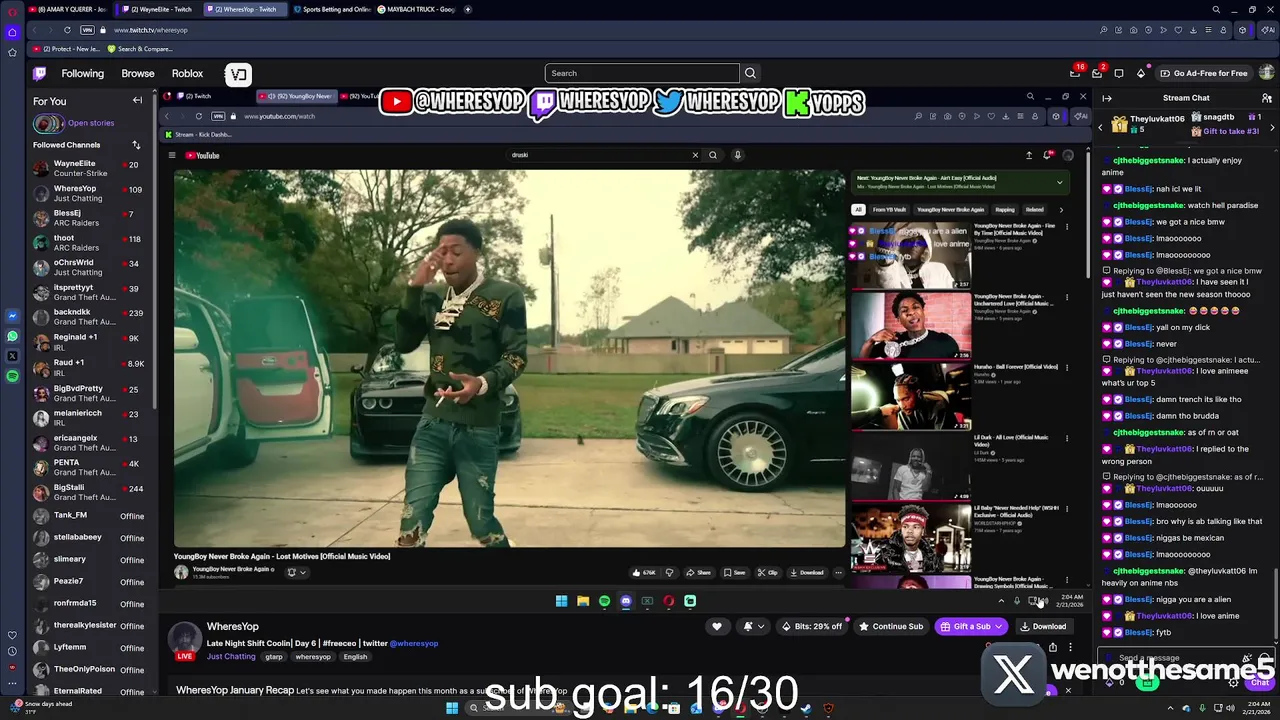The height and width of the screenshot is (720, 1280).
Task: Switch to Sports Betting and Online tab
Action: [333, 9]
